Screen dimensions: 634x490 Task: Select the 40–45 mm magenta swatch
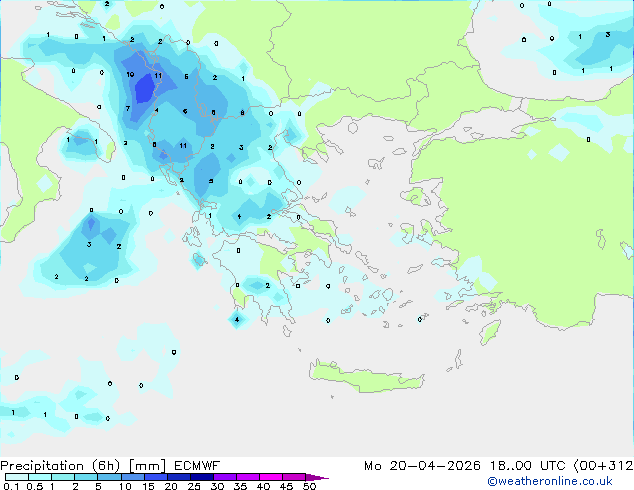point(271,477)
